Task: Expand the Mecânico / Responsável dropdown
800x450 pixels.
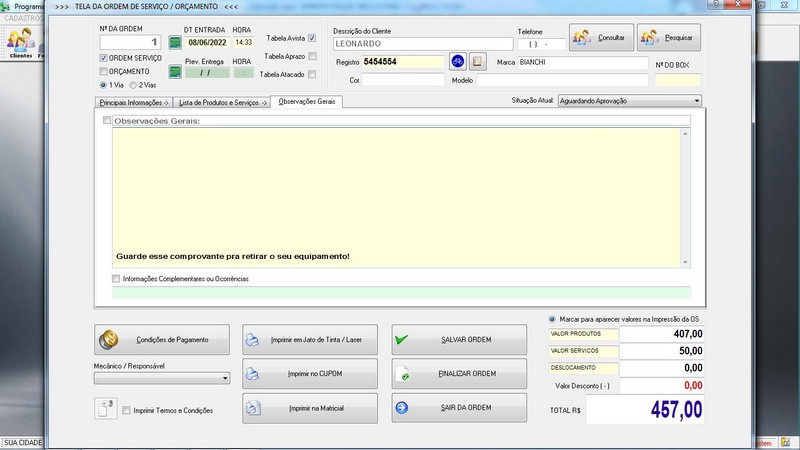Action: tap(162, 378)
